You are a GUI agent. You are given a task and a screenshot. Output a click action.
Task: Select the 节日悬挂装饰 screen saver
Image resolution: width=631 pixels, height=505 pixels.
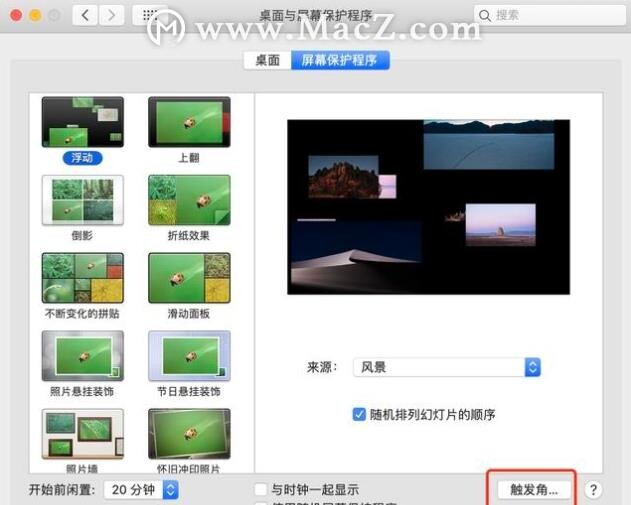click(x=189, y=356)
